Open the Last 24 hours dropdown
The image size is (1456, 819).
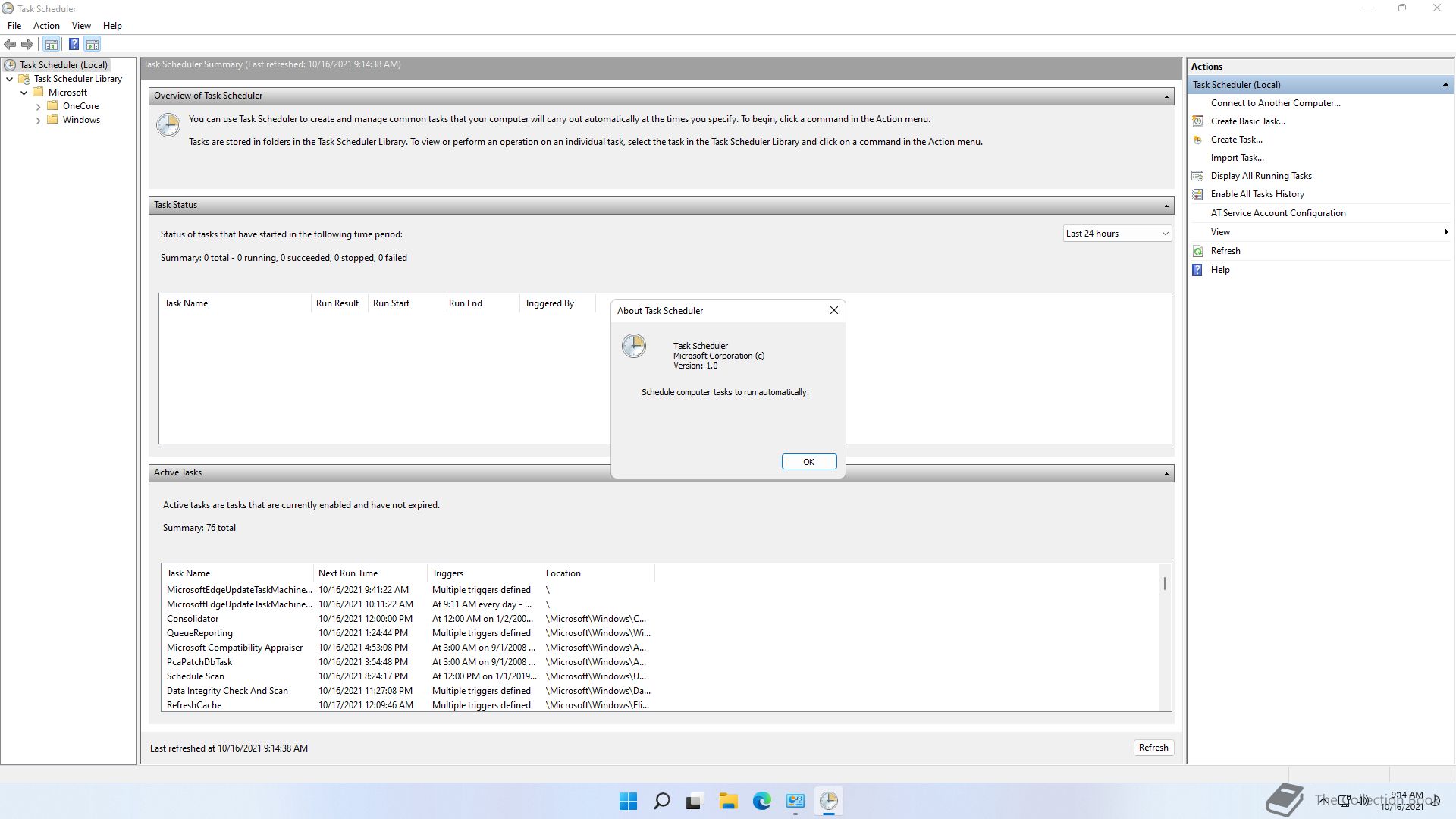(1117, 234)
